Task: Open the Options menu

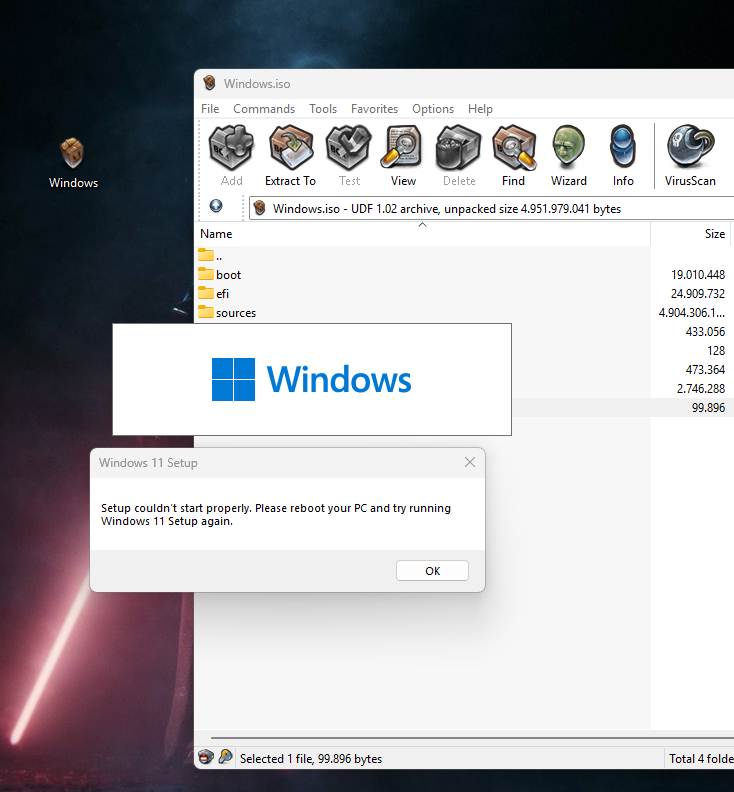Action: pyautogui.click(x=433, y=109)
